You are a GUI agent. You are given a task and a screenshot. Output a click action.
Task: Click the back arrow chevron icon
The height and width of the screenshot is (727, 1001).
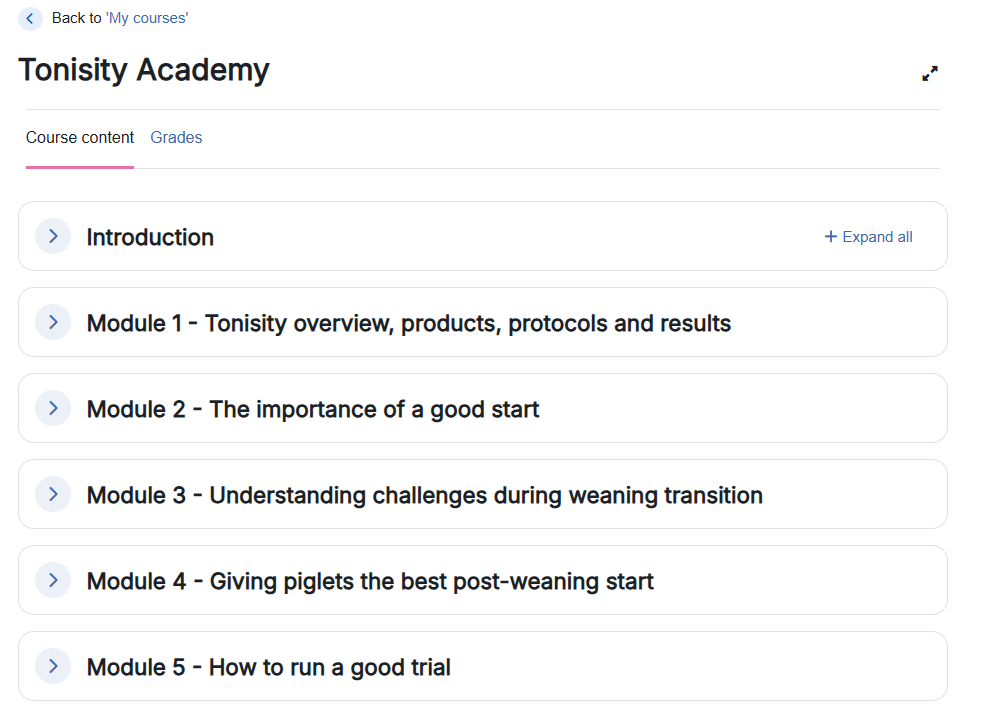click(31, 18)
